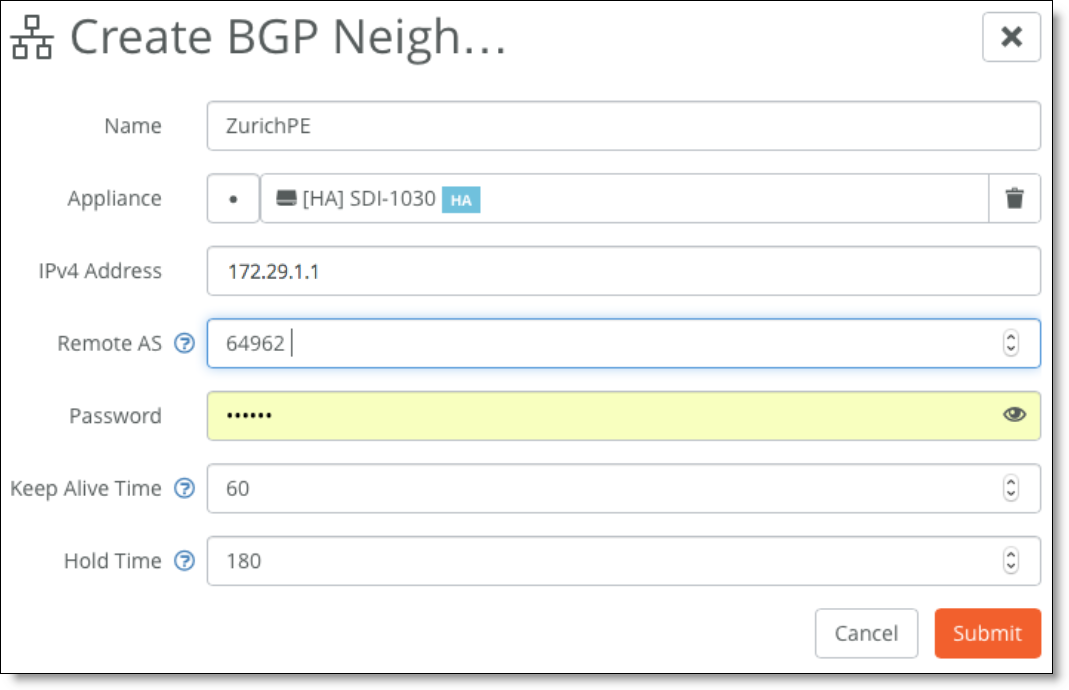Open Keep Alive Time help icon

click(184, 488)
